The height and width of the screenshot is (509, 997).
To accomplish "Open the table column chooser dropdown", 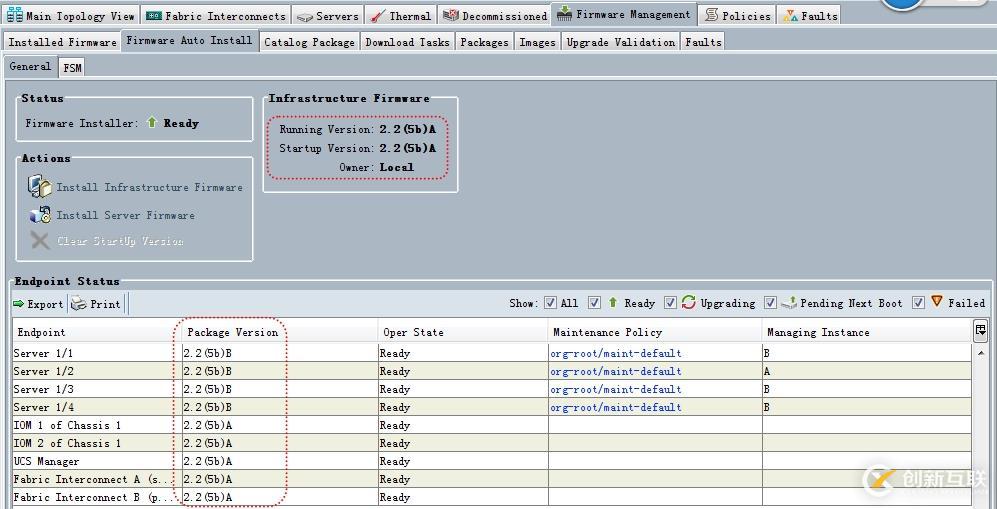I will pos(980,330).
